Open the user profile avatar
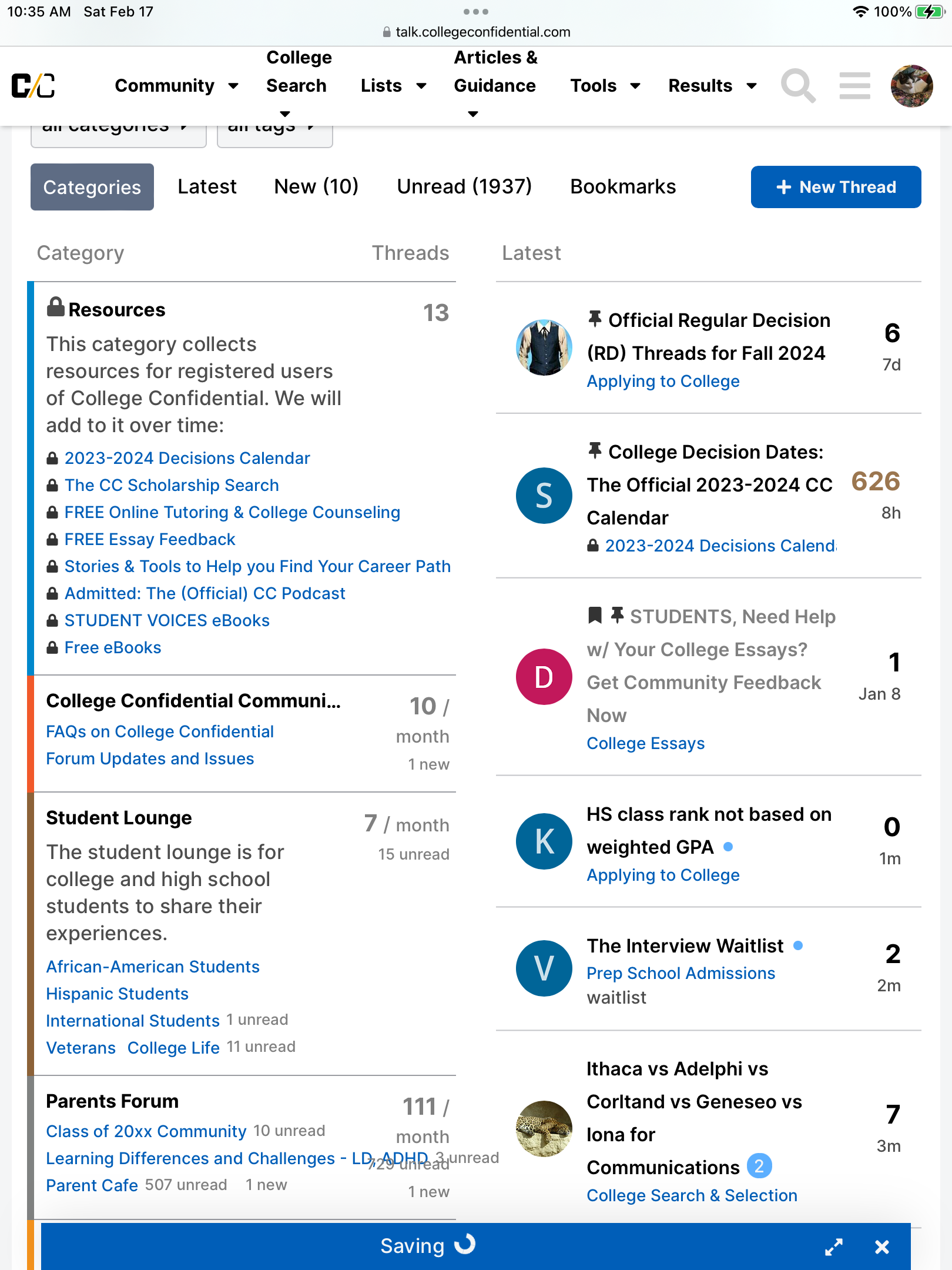Viewport: 952px width, 1270px height. [x=911, y=86]
